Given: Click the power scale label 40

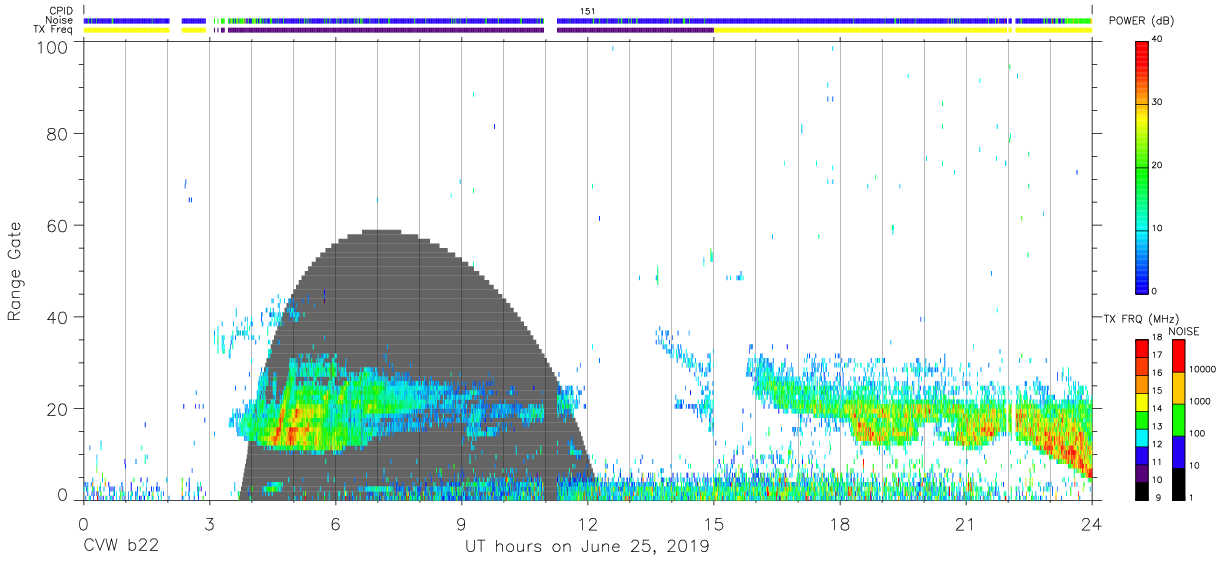Looking at the screenshot, I should point(1157,40).
